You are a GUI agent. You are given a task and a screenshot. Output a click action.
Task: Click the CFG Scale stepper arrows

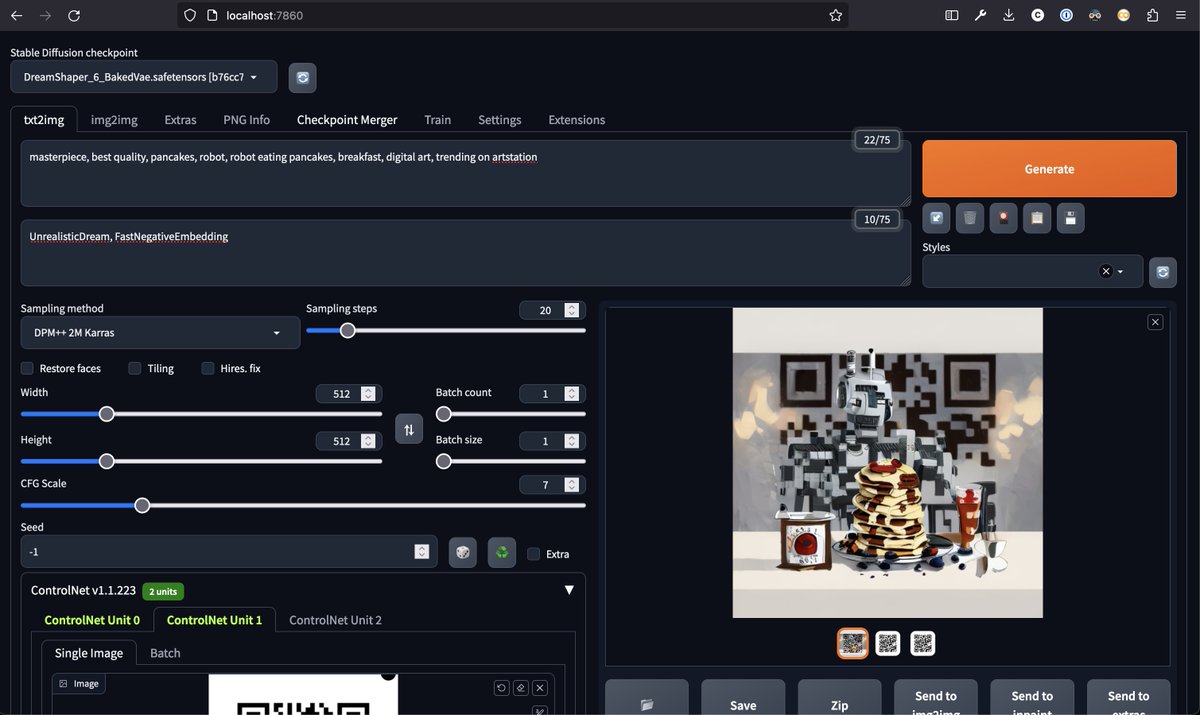[571, 485]
